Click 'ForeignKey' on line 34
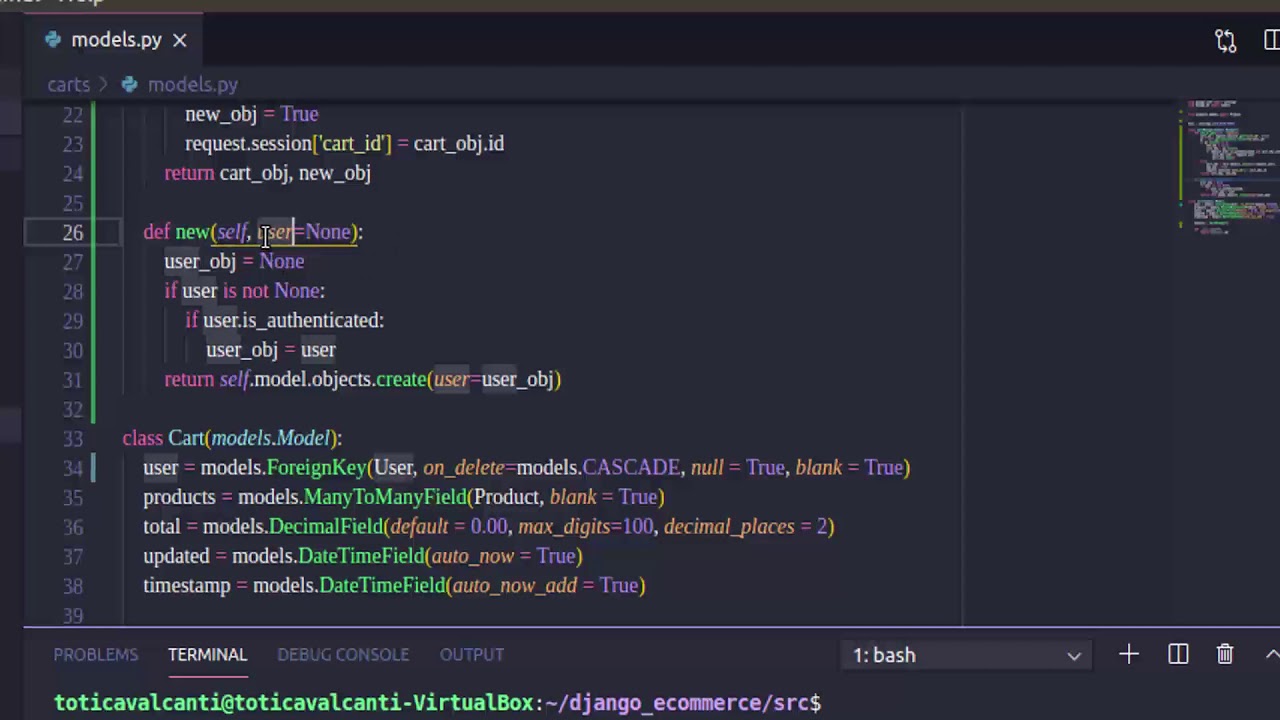Image resolution: width=1280 pixels, height=720 pixels. click(316, 467)
